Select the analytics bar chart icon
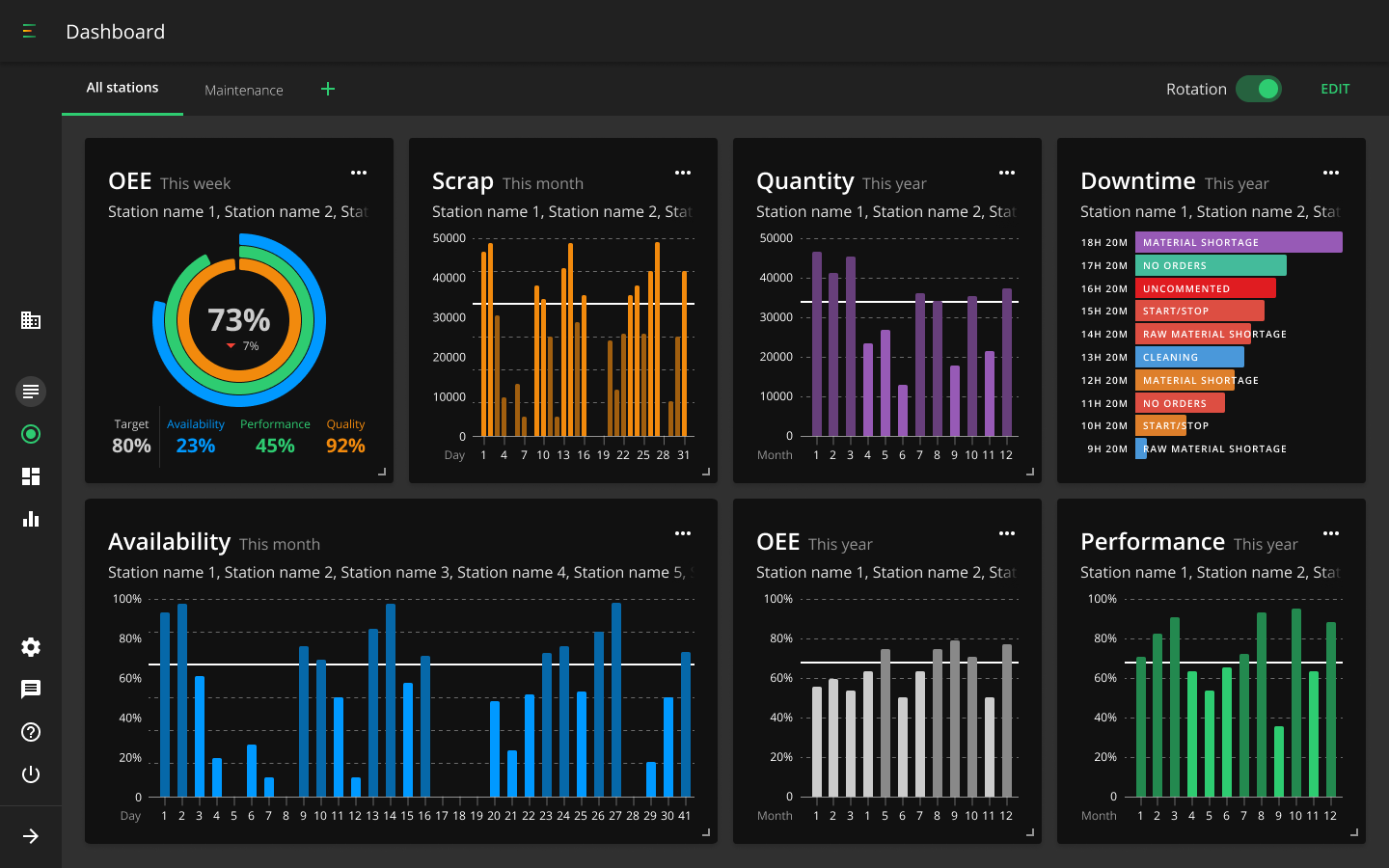The width and height of the screenshot is (1389, 868). (30, 519)
